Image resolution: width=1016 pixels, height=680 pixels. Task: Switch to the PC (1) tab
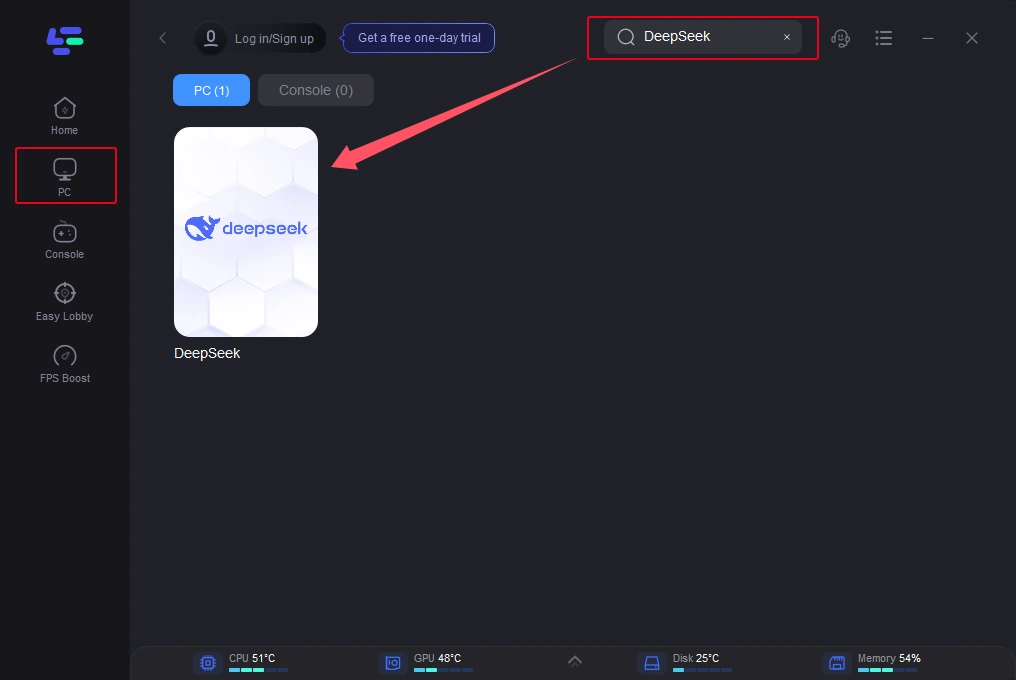click(x=211, y=90)
